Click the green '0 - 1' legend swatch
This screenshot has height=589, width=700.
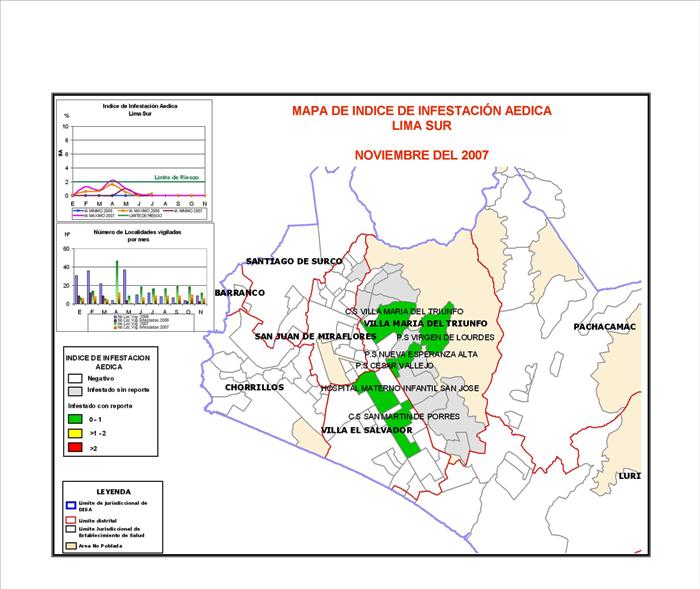tap(75, 419)
